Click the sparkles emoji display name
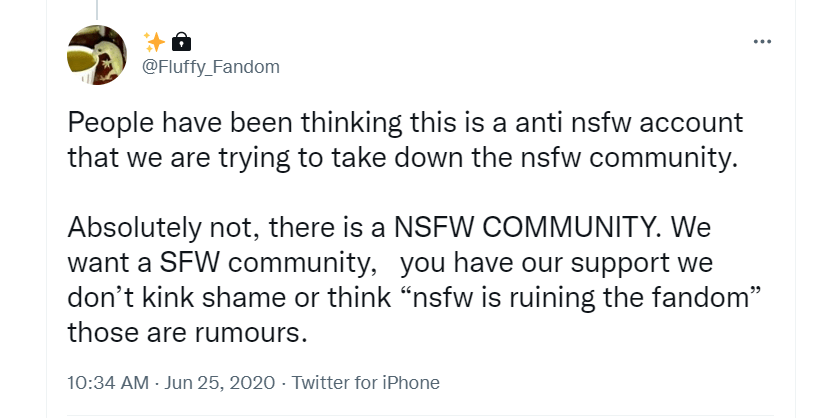 click(154, 41)
